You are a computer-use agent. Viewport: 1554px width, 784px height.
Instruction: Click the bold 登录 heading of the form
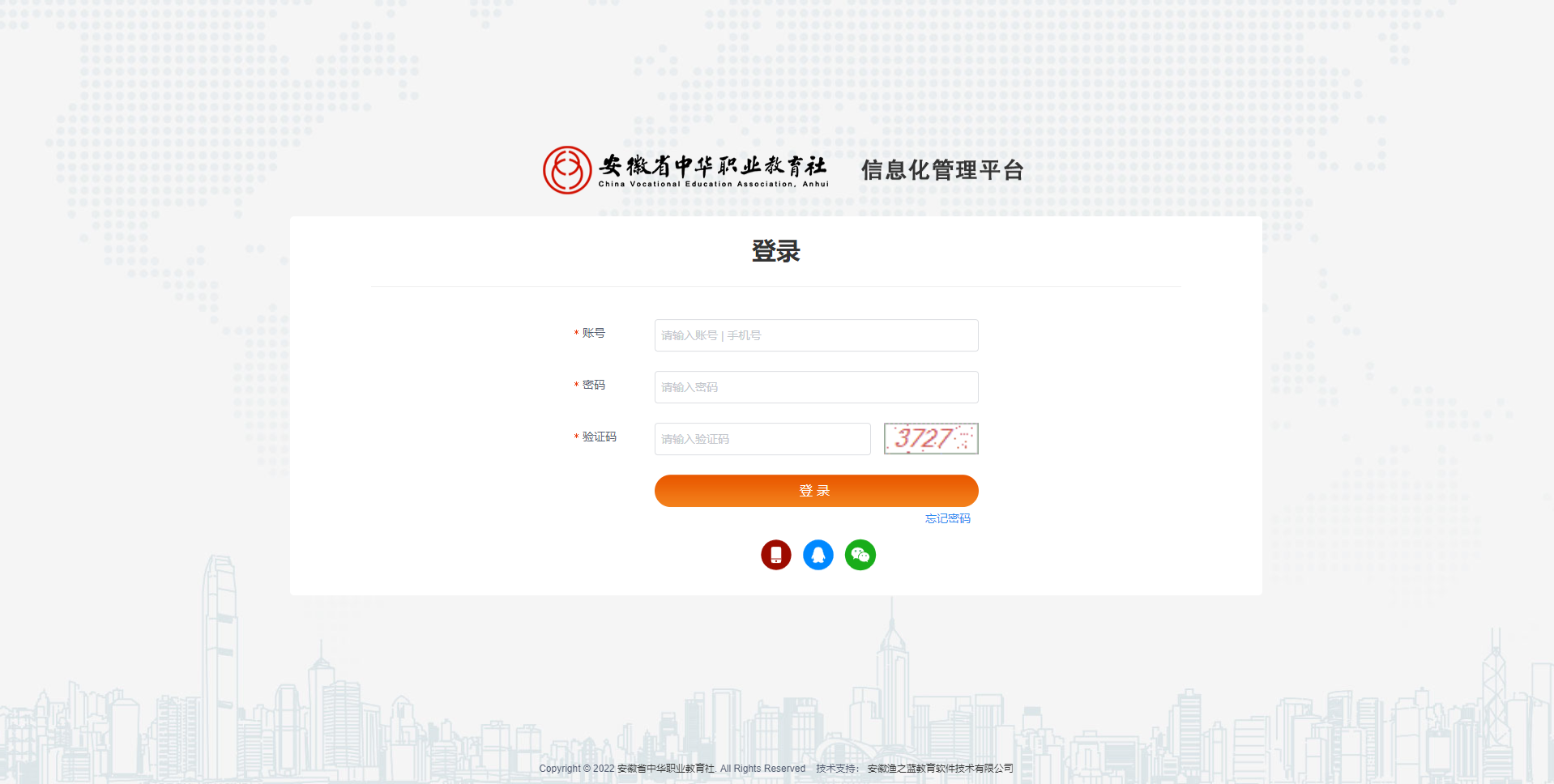[775, 251]
